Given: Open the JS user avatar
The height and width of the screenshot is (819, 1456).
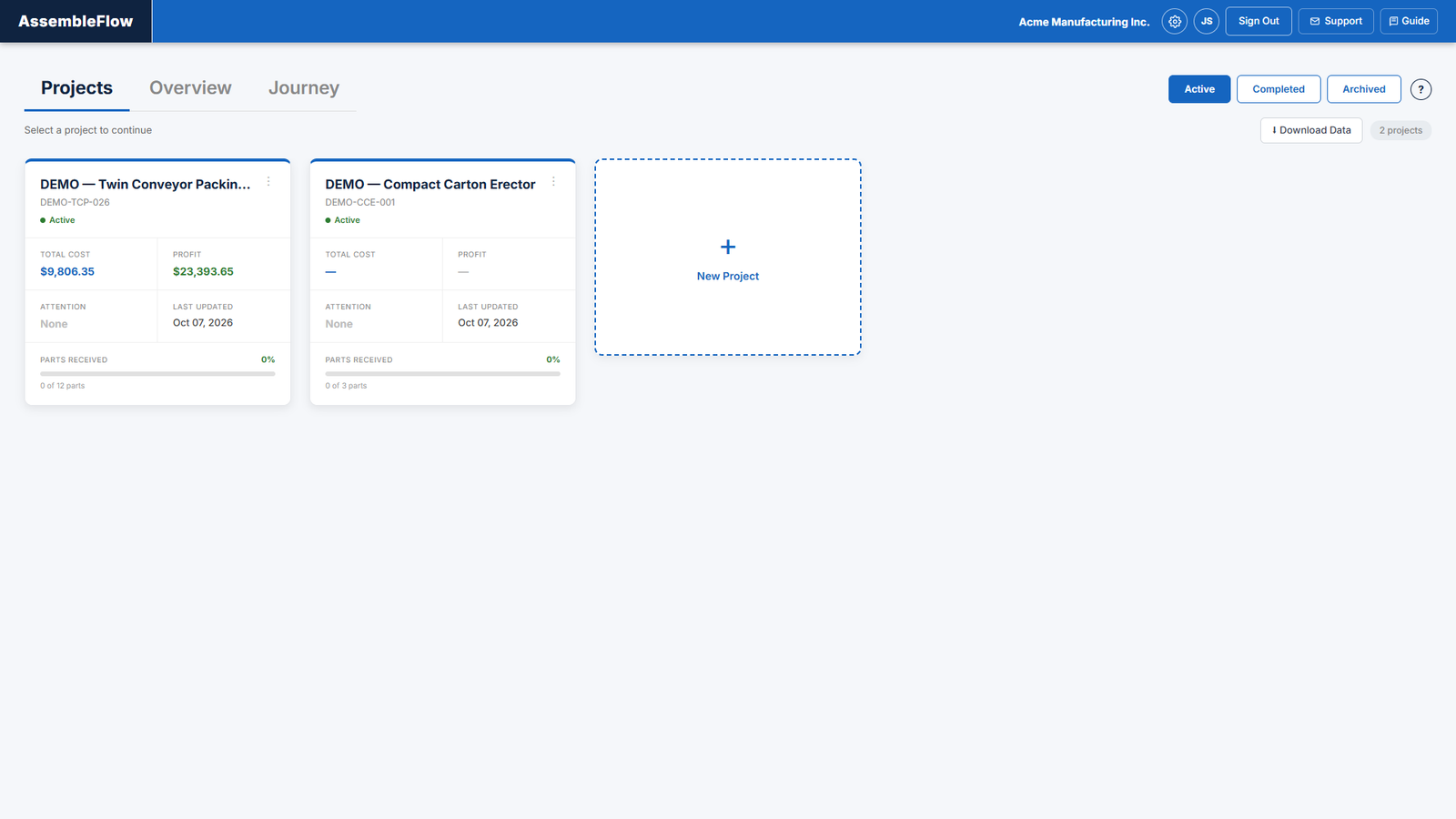Looking at the screenshot, I should click(1207, 21).
